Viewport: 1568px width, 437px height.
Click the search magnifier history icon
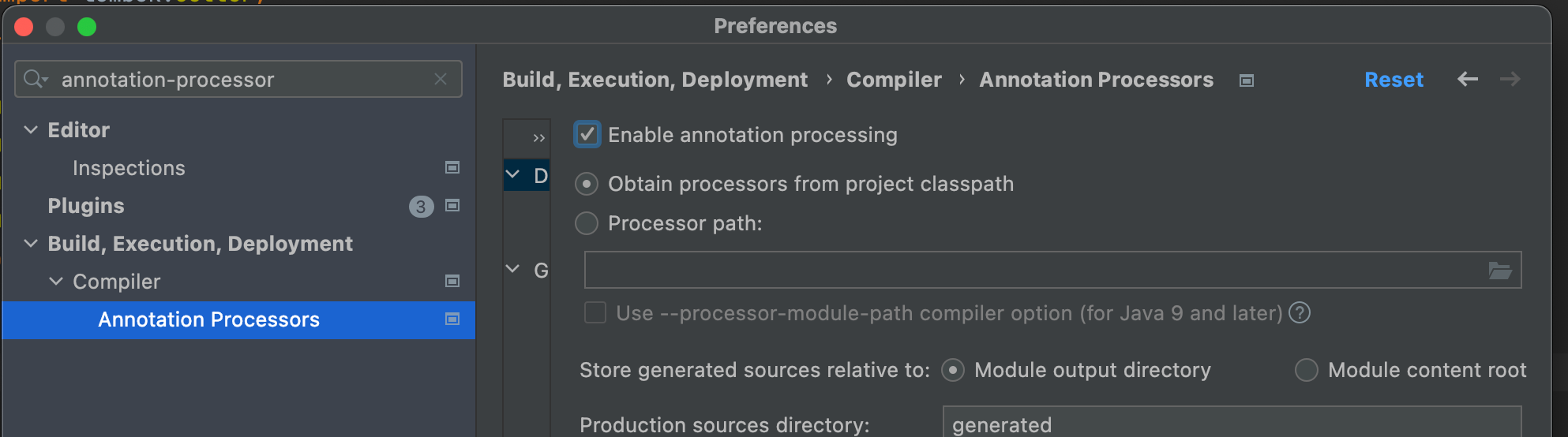click(x=36, y=79)
